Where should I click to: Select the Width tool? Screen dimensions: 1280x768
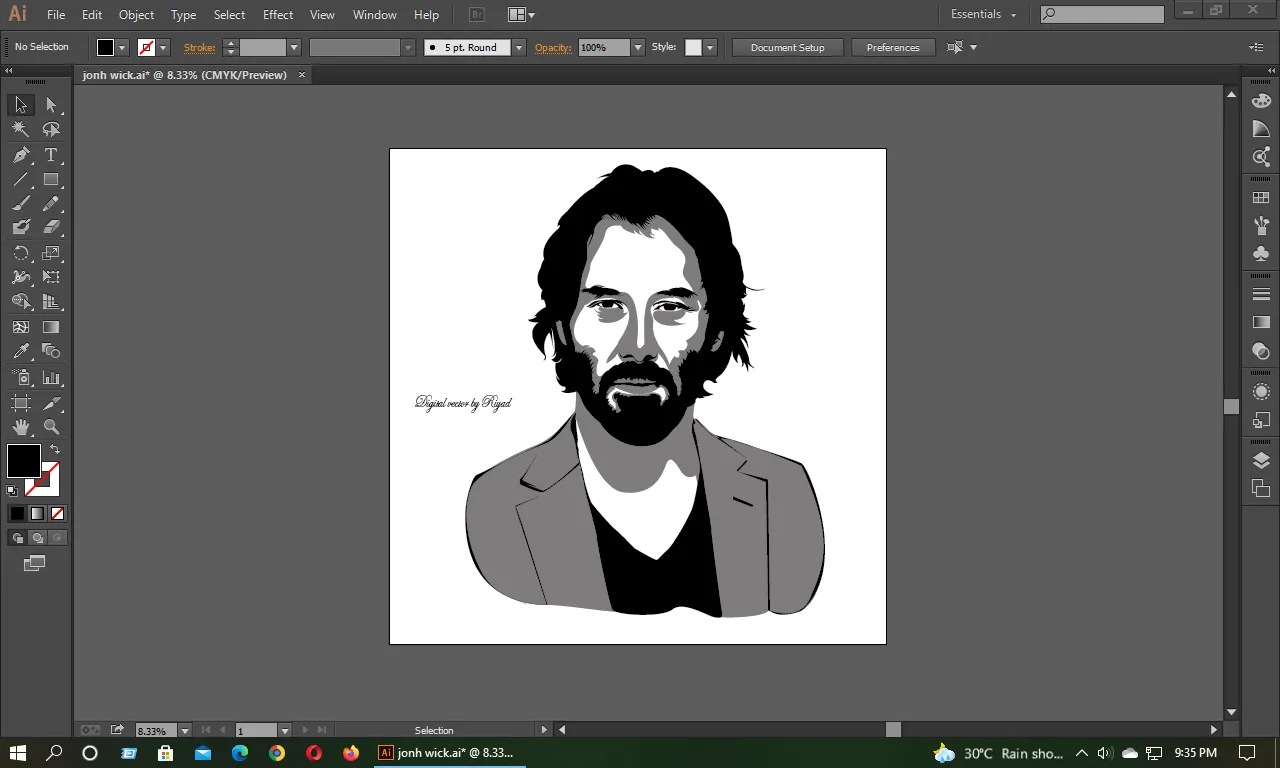tap(21, 277)
